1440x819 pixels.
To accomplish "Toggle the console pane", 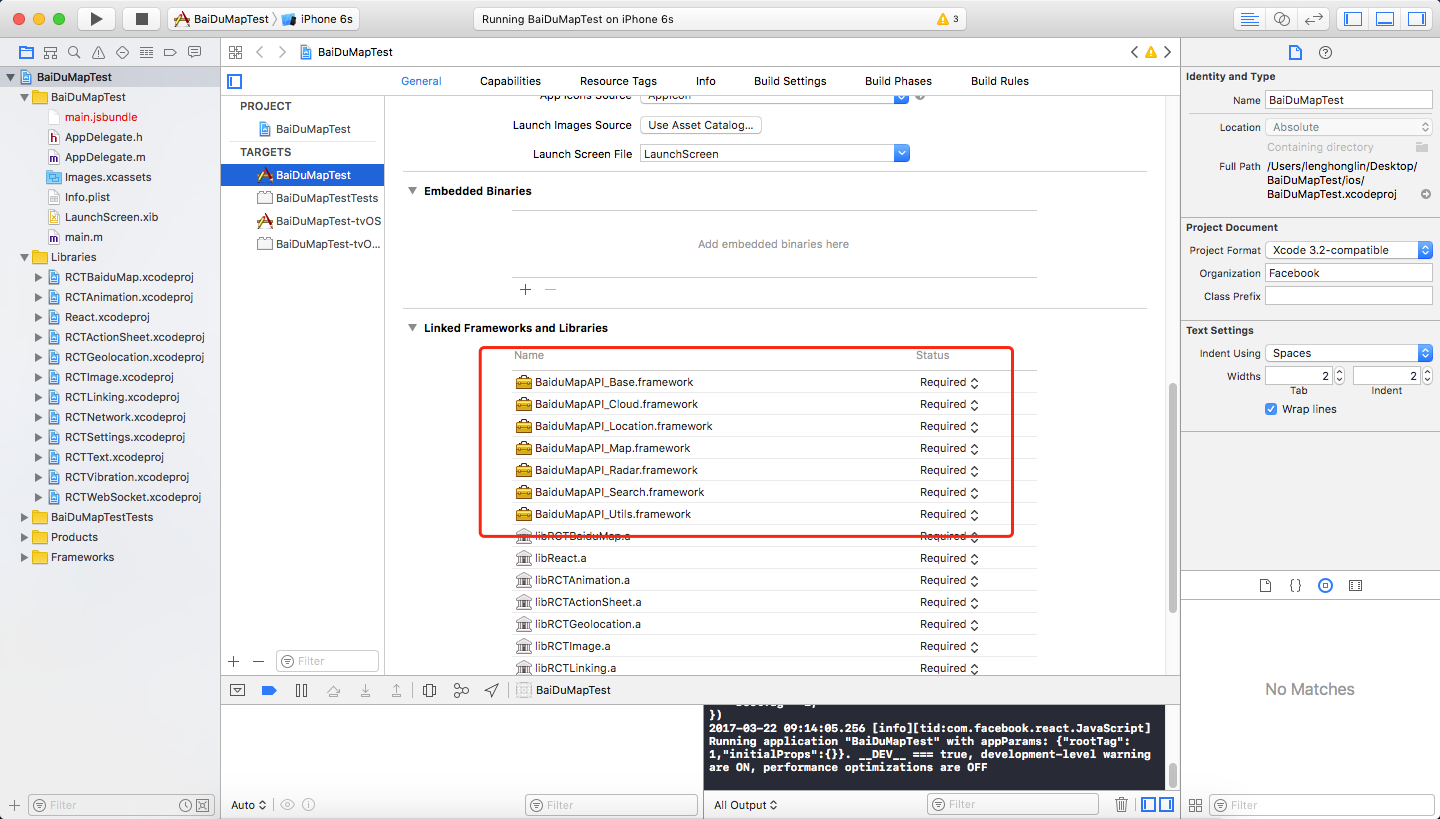I will pos(1166,805).
